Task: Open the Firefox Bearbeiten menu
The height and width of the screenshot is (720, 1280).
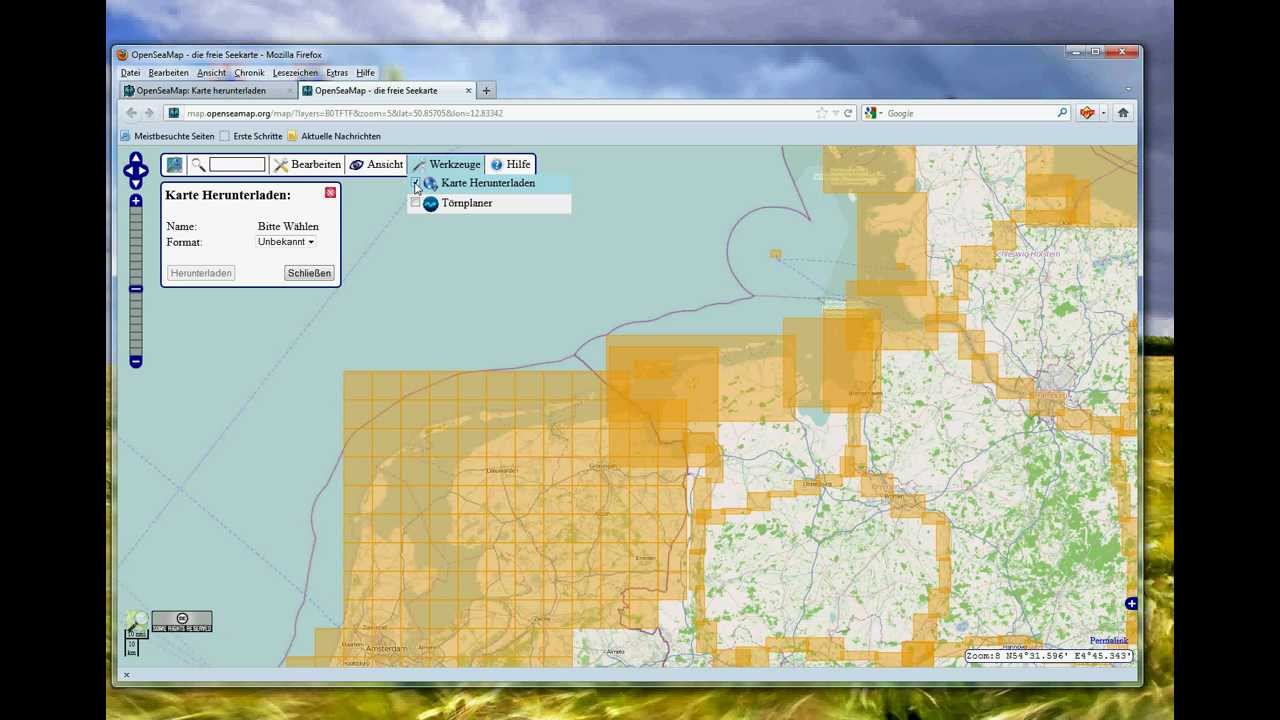Action: coord(168,73)
